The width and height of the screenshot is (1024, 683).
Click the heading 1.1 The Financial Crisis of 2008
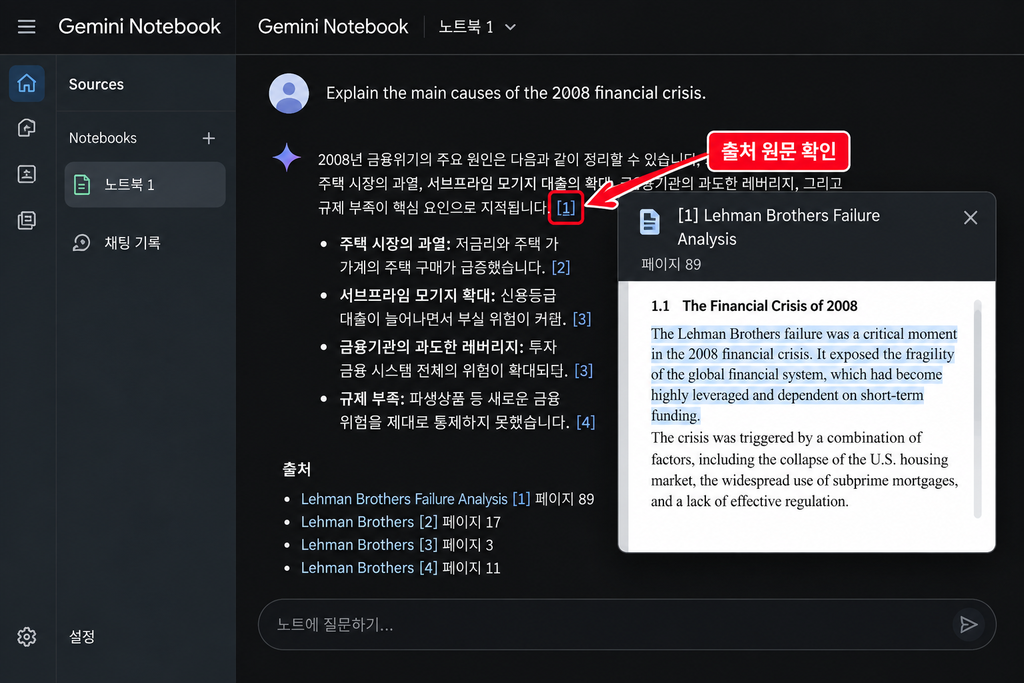(x=754, y=306)
